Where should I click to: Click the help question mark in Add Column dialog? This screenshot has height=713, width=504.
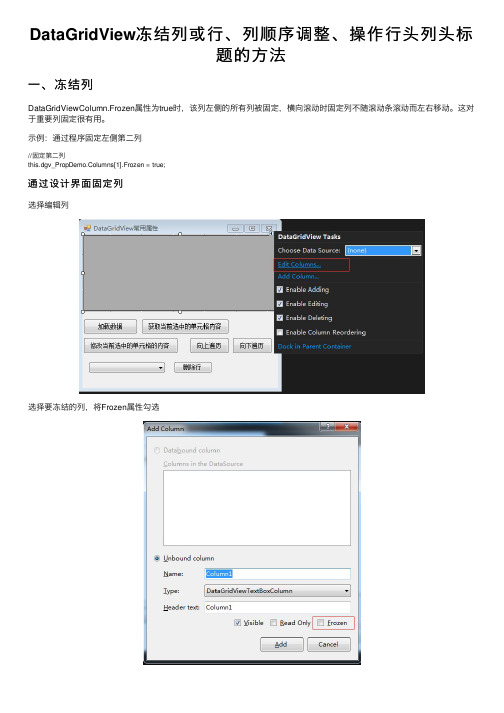point(328,427)
